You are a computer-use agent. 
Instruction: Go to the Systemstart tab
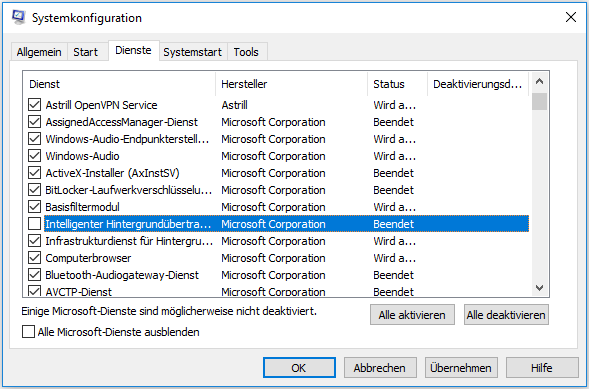pyautogui.click(x=192, y=52)
